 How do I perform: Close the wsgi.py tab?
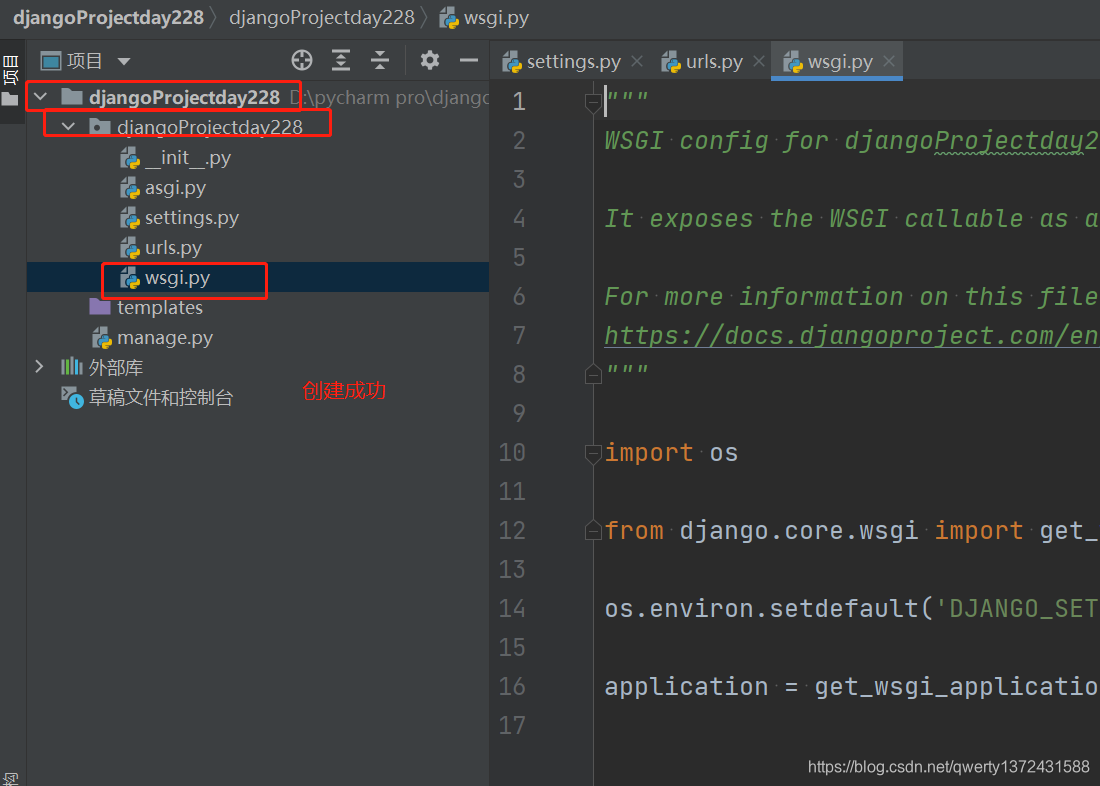889,61
